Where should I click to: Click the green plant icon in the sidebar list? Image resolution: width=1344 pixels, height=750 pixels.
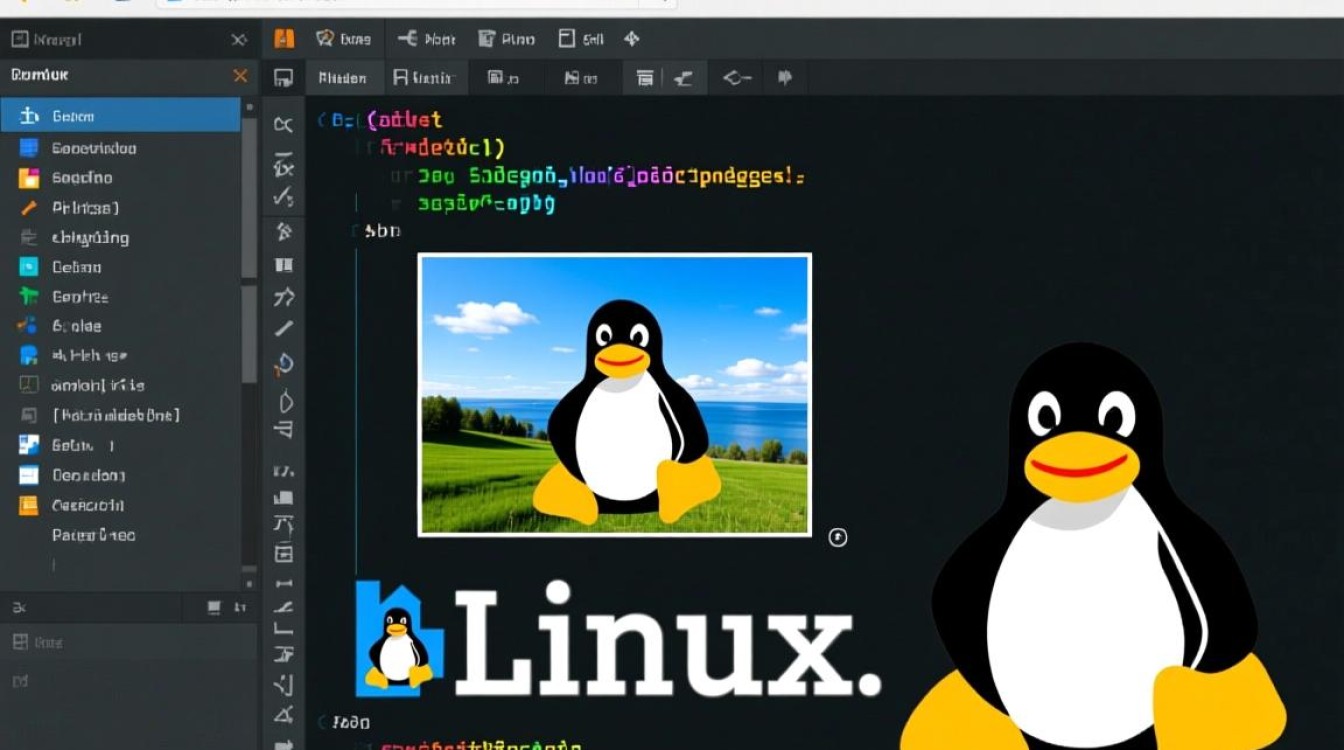click(27, 296)
